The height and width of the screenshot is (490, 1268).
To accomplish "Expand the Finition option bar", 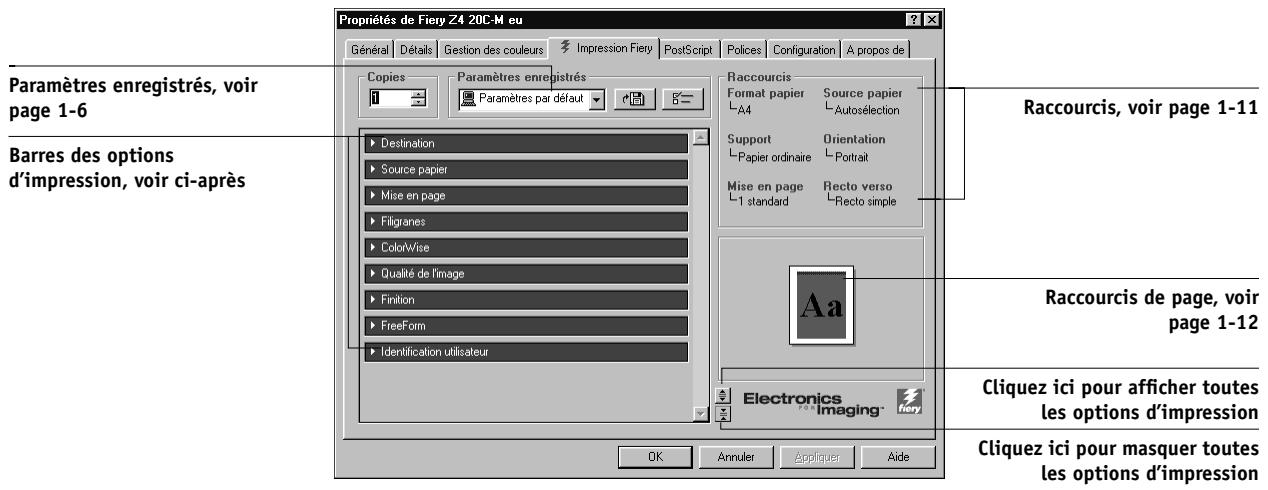I will coord(526,299).
